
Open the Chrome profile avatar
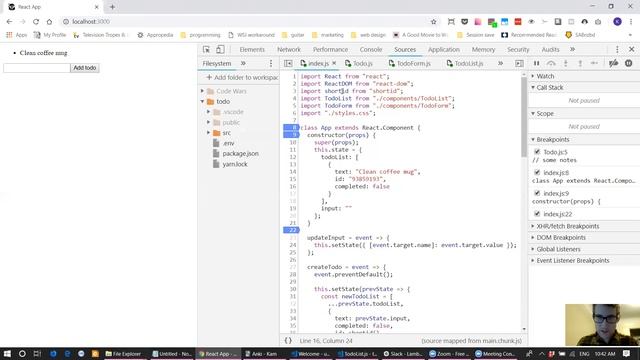tap(617, 22)
